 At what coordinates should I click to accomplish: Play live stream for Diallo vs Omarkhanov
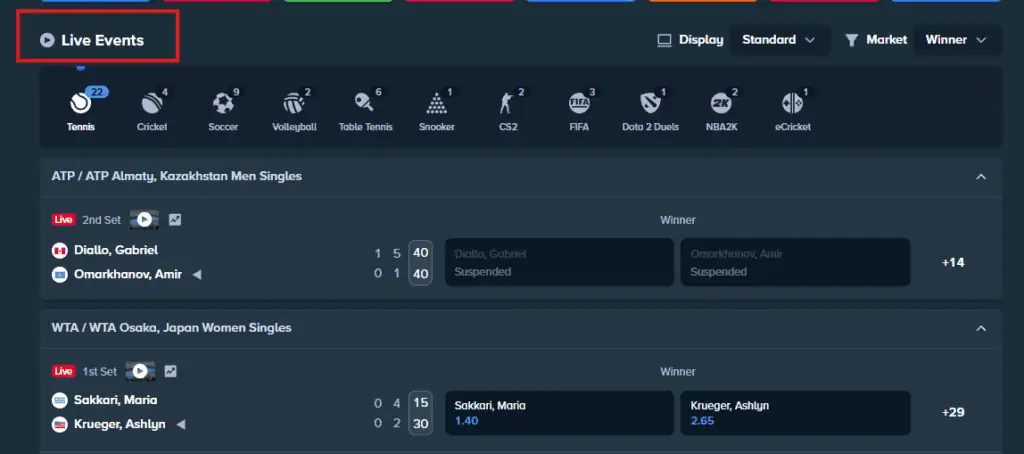pos(144,219)
